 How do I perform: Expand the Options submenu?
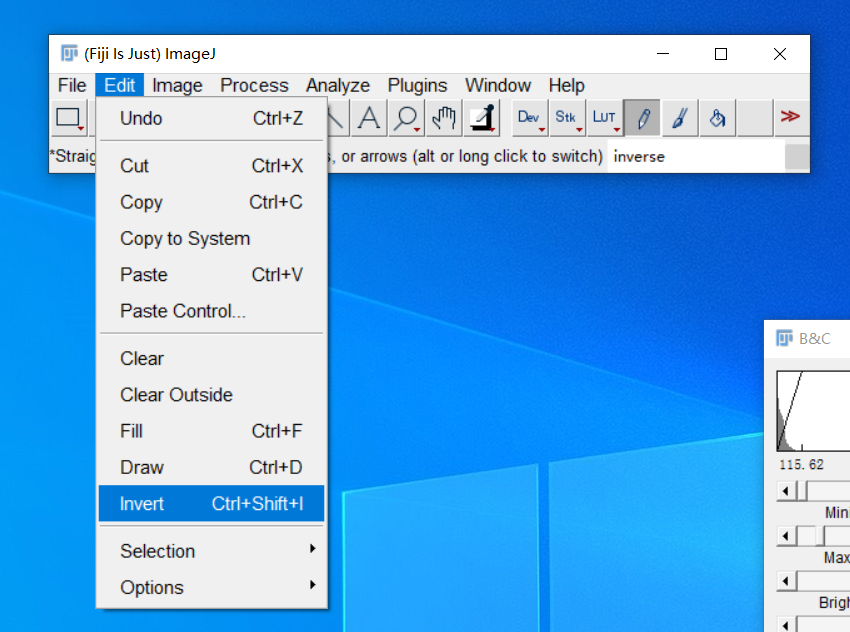point(211,587)
